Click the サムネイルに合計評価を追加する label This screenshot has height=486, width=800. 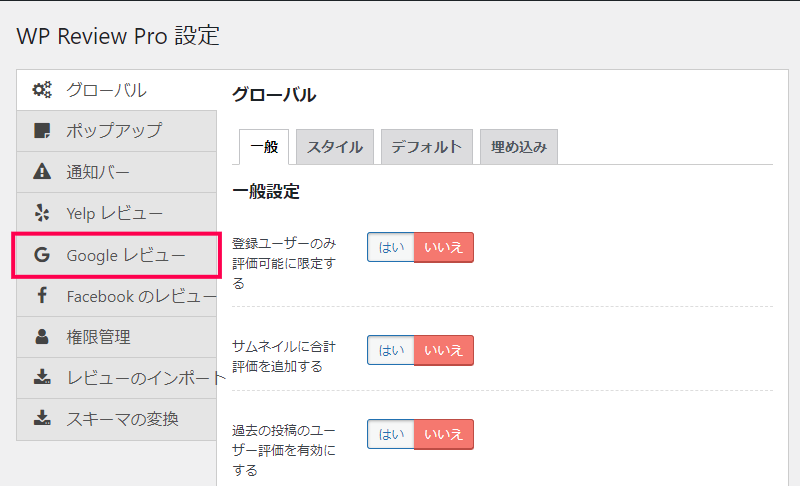click(x=284, y=356)
